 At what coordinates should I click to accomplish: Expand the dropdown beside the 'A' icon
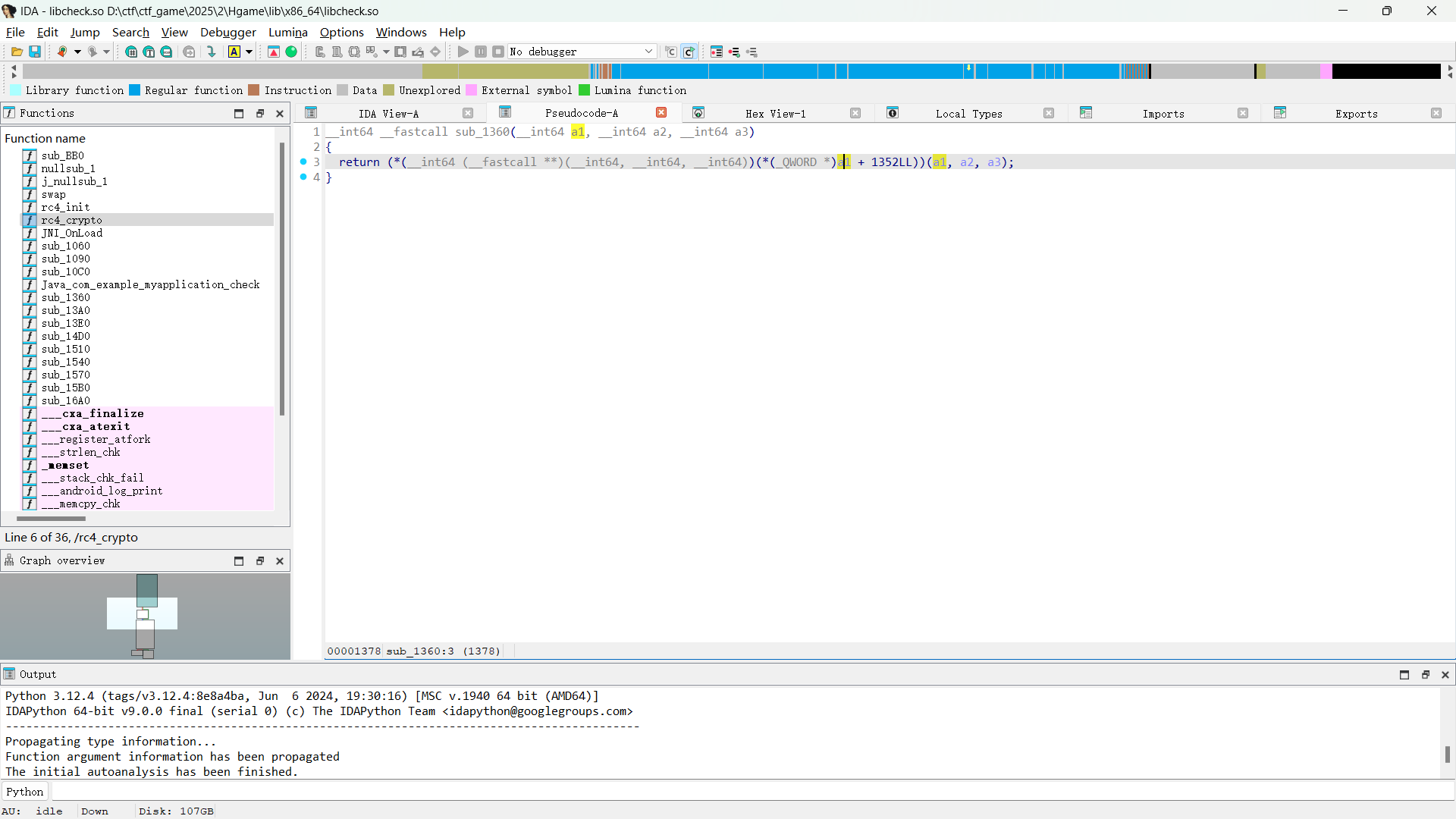pos(249,52)
